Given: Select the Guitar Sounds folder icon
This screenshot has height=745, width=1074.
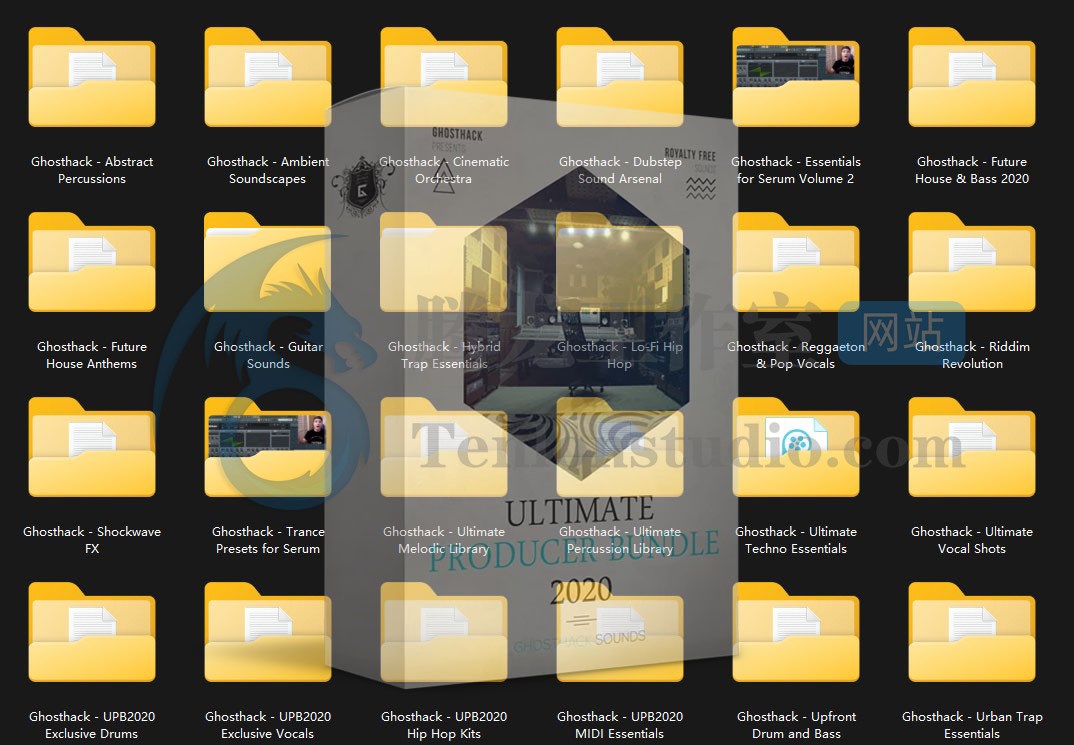Looking at the screenshot, I should click(x=268, y=262).
